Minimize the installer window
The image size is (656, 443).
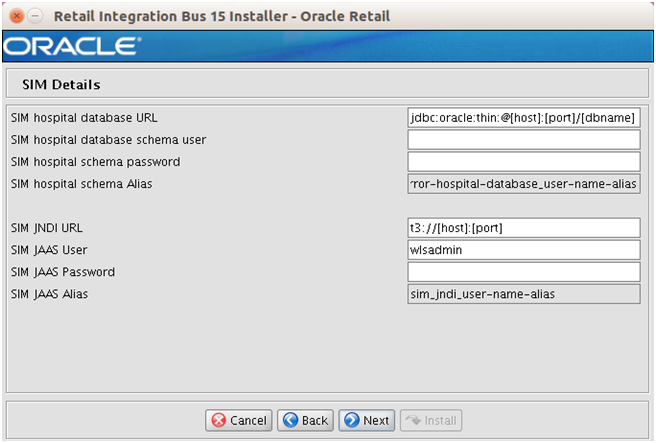35,16
